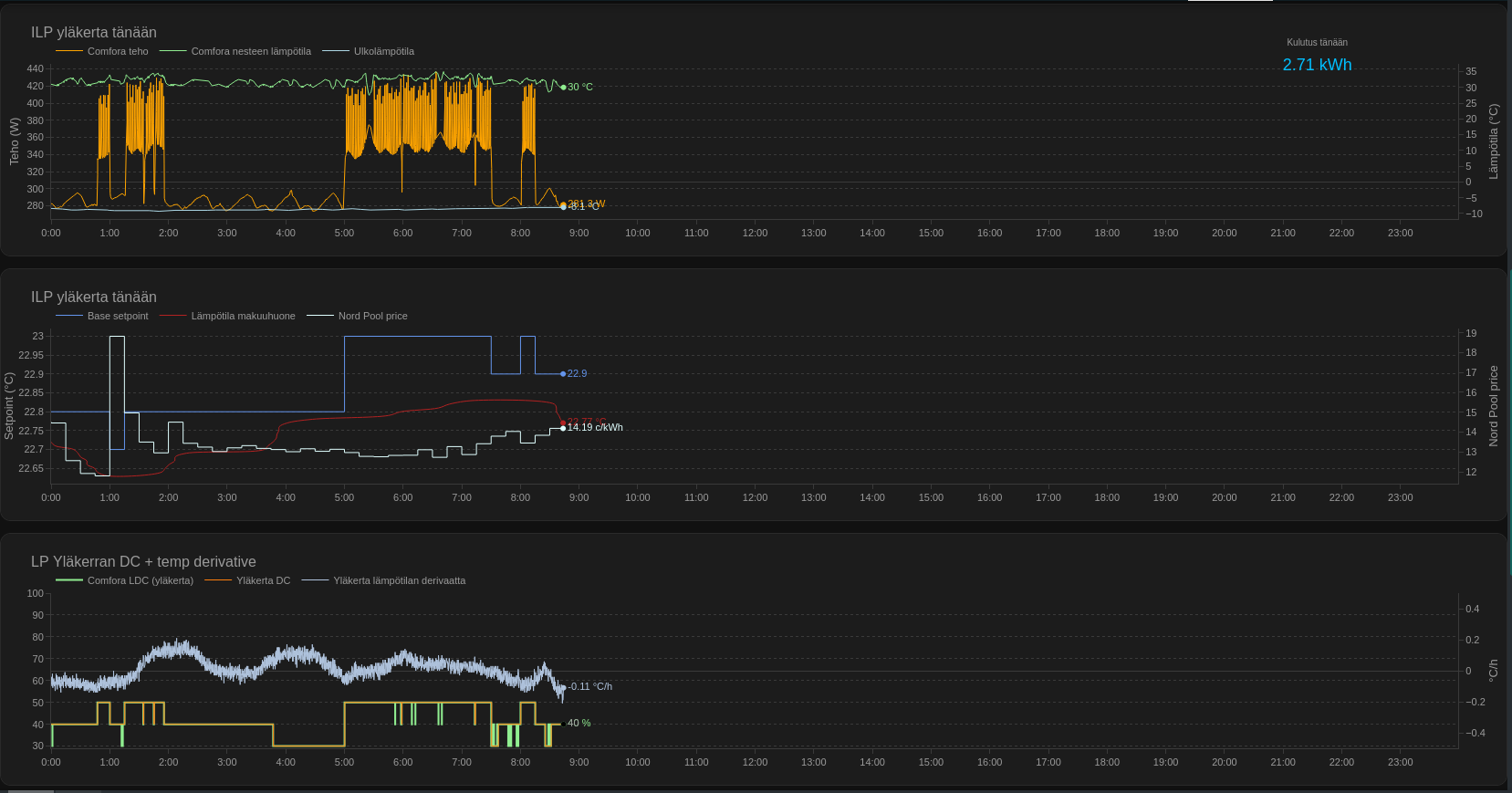Click the blue 22.9 setpoint data point

[x=563, y=374]
